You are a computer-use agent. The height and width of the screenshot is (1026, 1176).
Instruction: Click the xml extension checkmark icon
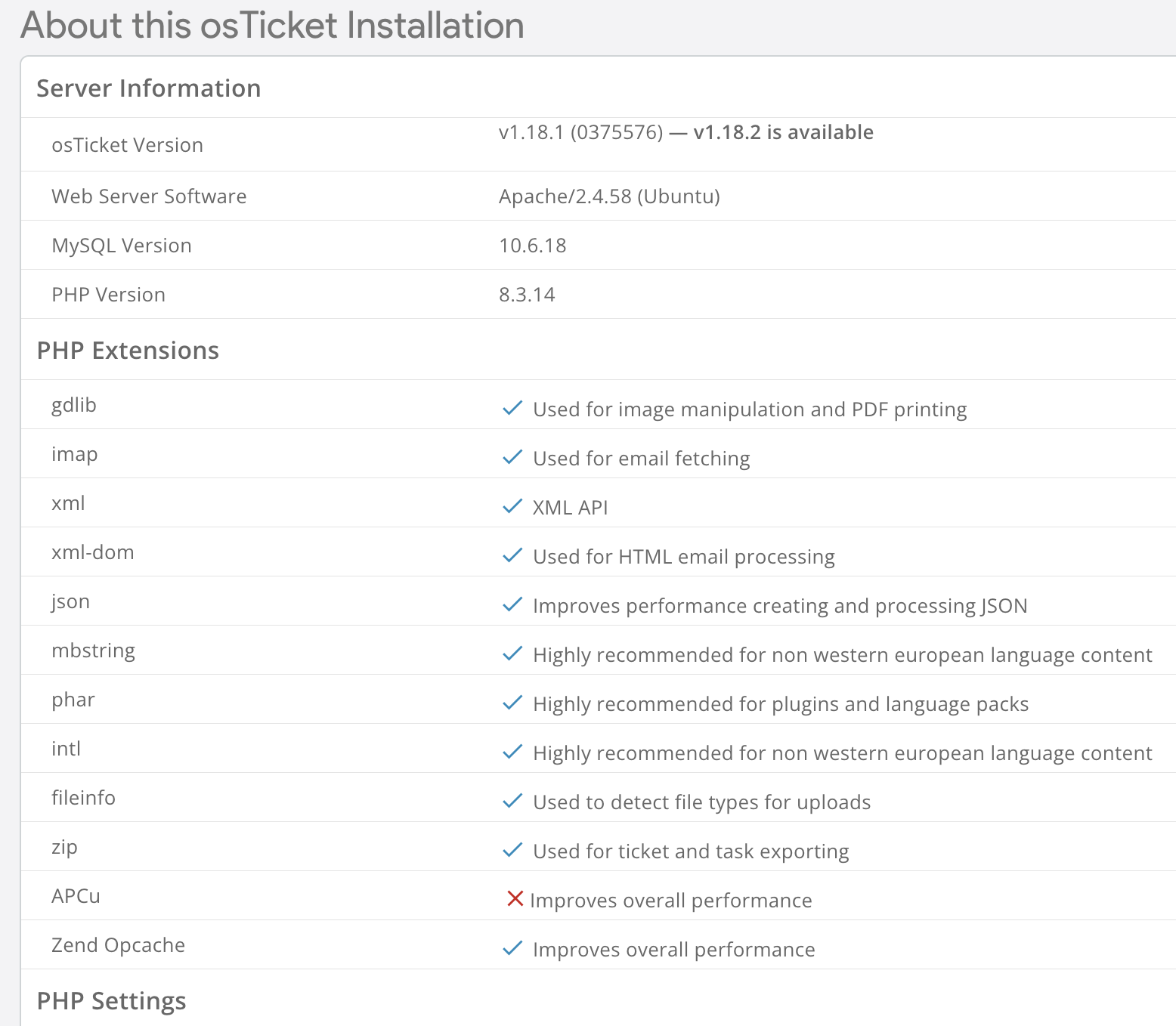[x=512, y=507]
